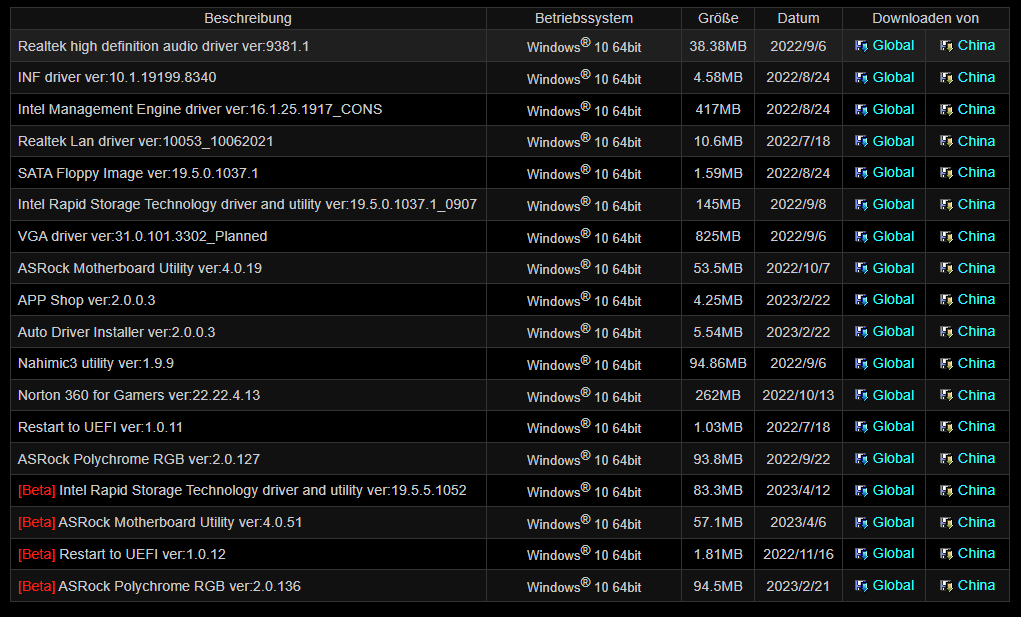Viewport: 1021px width, 617px height.
Task: Click the 2023/4/12 date cell
Action: click(798, 490)
